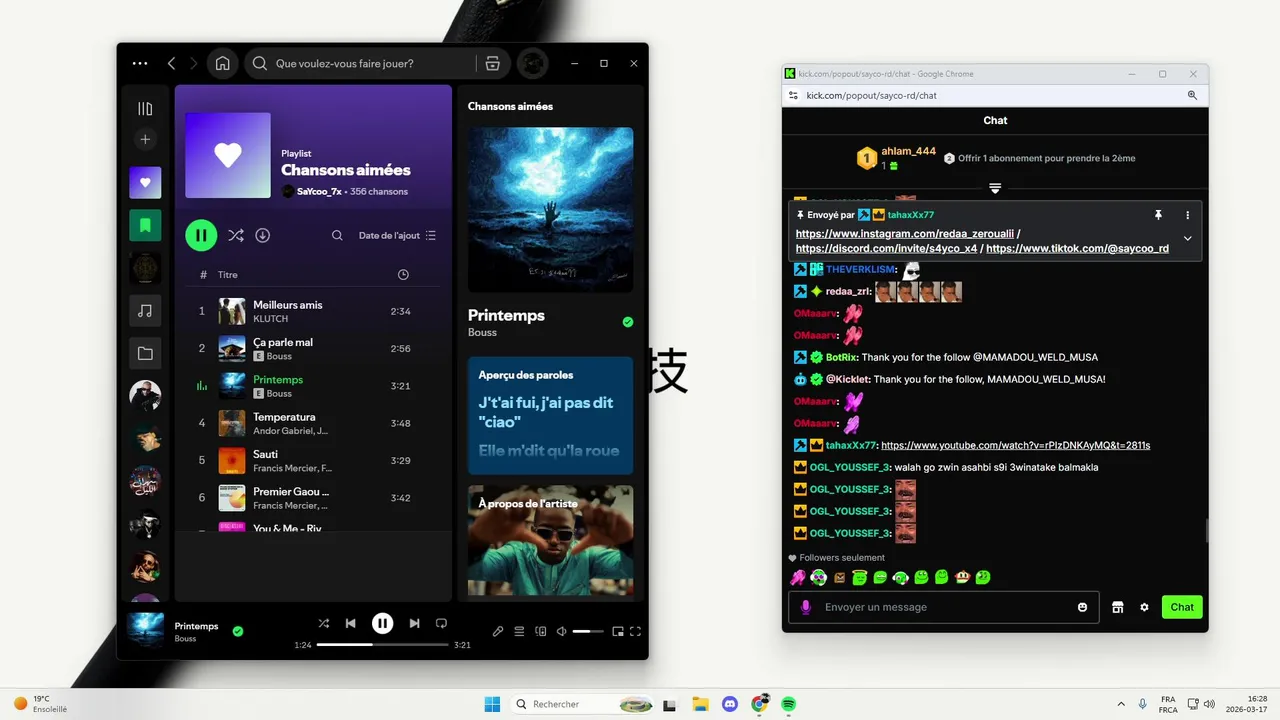Open the lyrics microphone icon
1280x720 pixels.
[498, 631]
